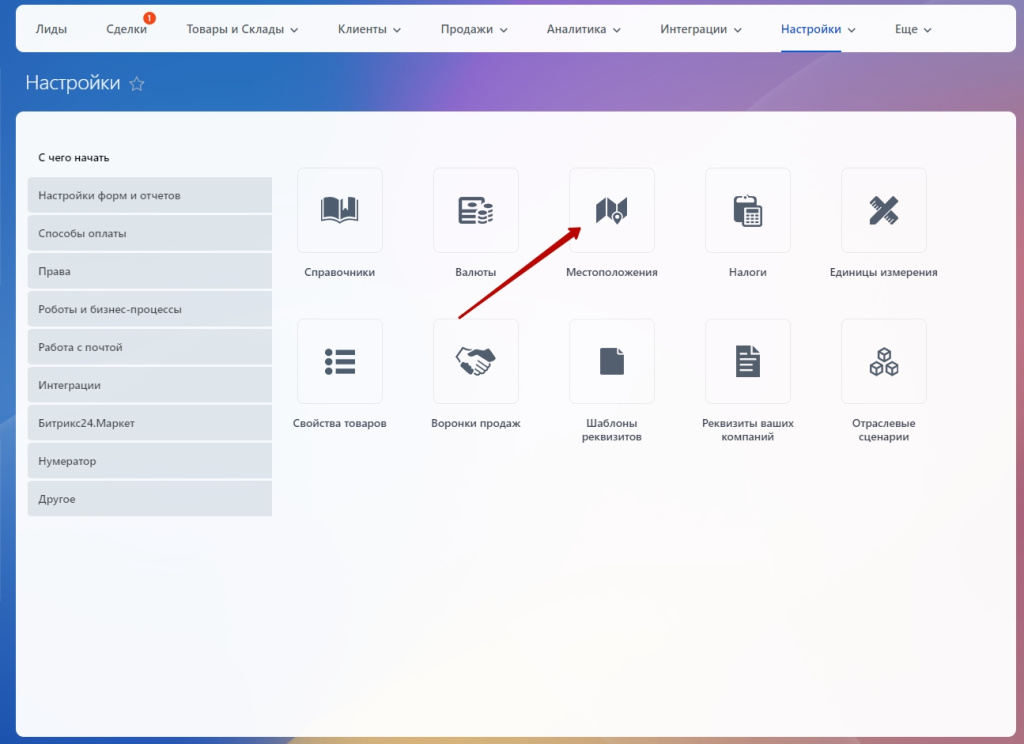Open the Свойства товаров list icon
This screenshot has height=744, width=1024.
[339, 361]
